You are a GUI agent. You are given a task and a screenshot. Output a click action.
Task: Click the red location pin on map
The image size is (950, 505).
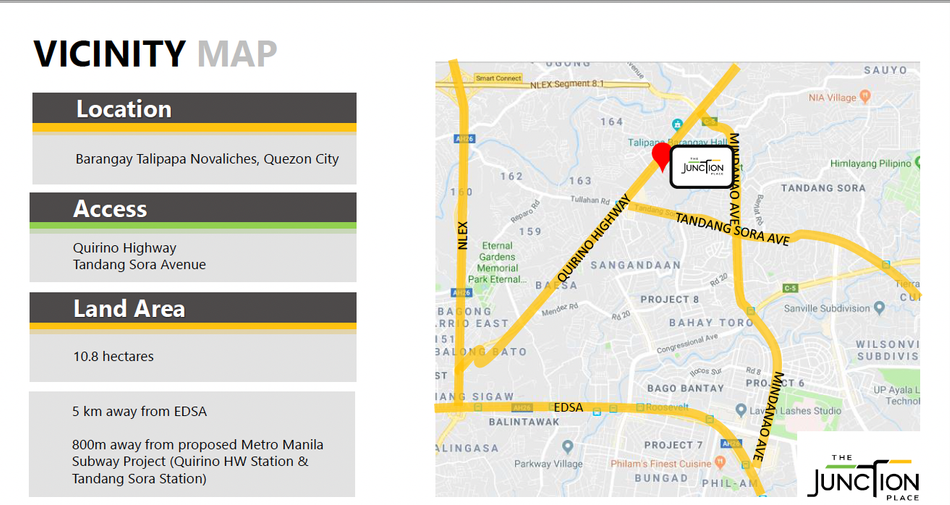click(x=662, y=157)
